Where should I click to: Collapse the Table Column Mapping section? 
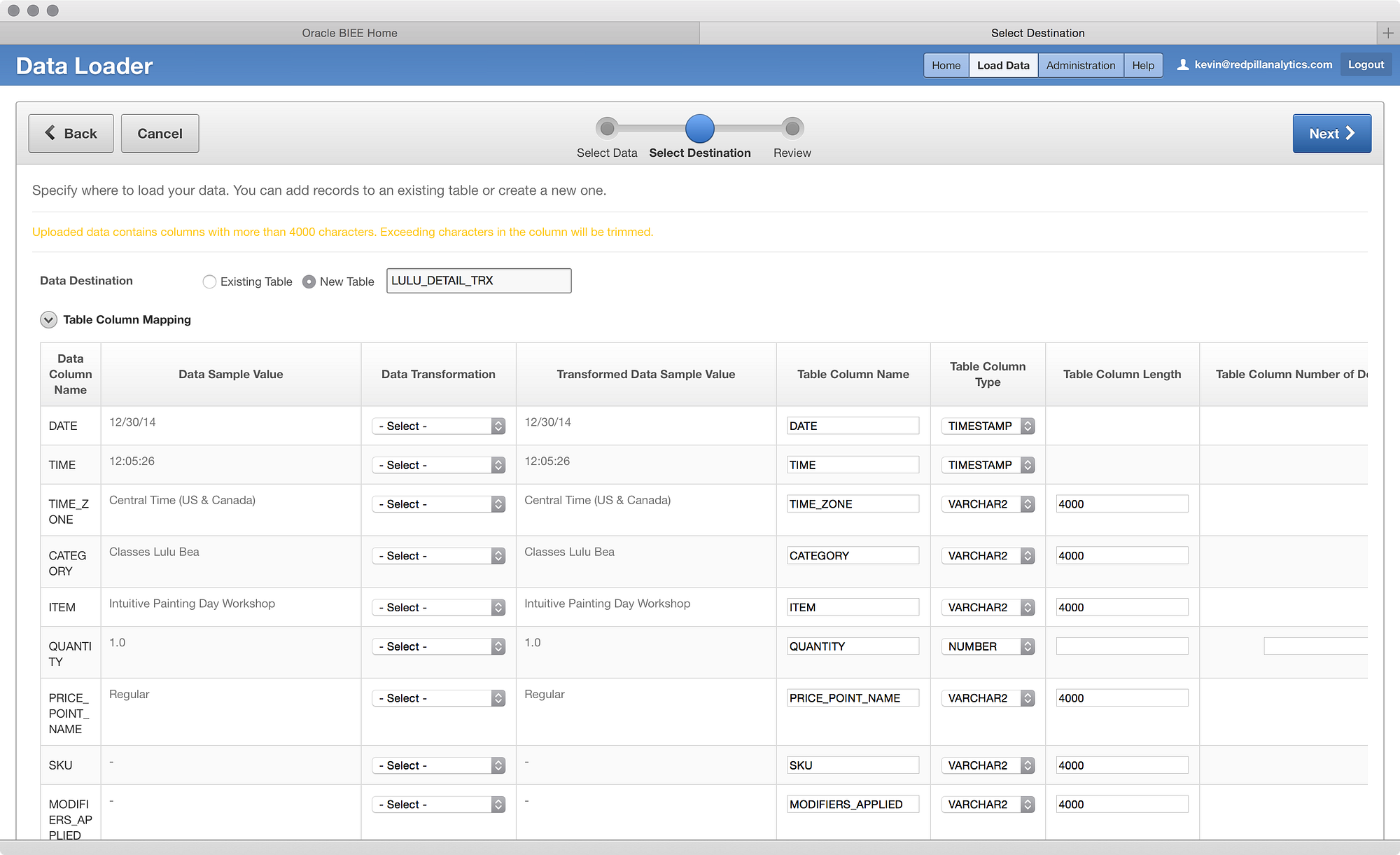[48, 320]
